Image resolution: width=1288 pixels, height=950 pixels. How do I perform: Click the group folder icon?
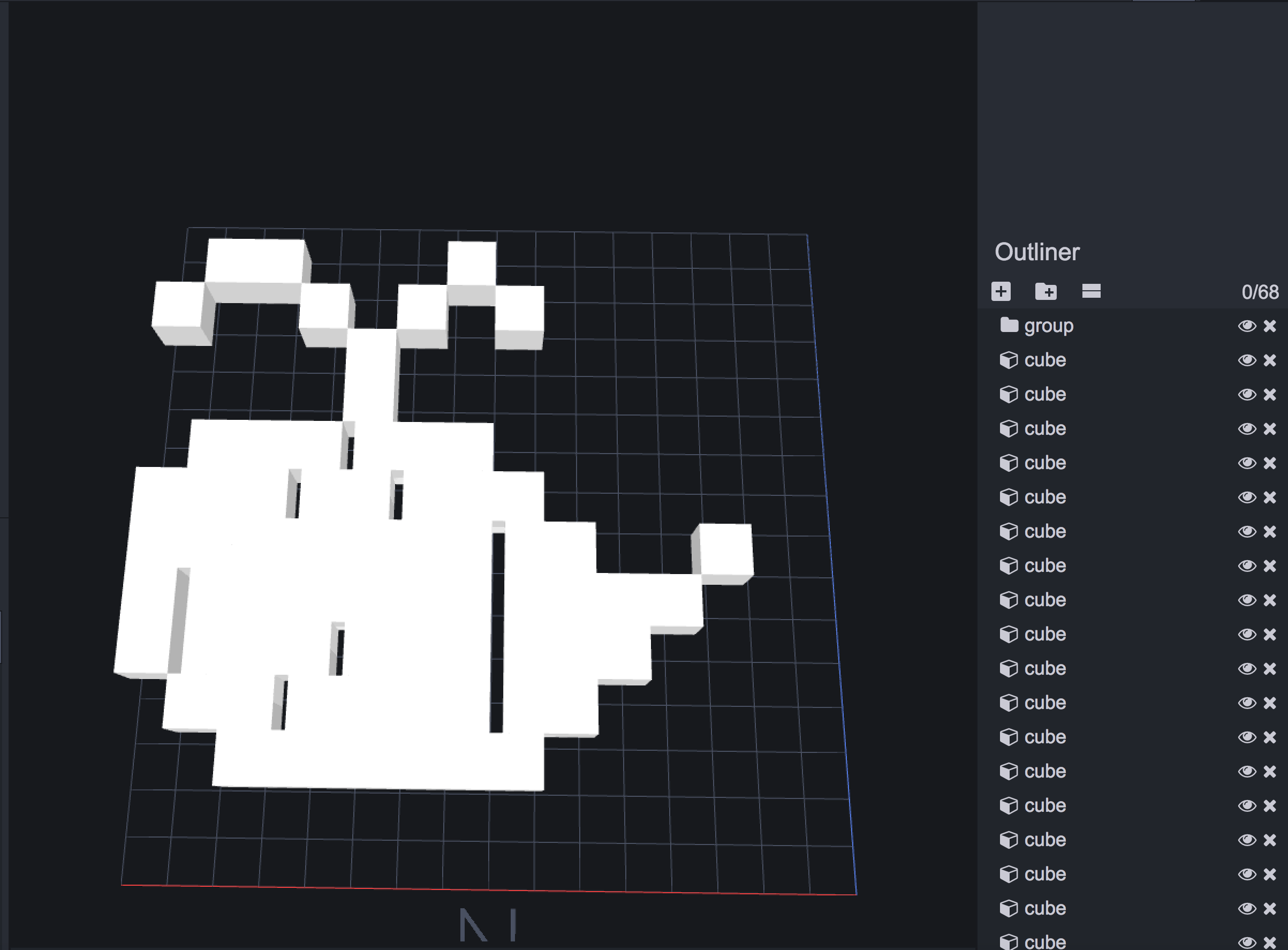[1009, 326]
